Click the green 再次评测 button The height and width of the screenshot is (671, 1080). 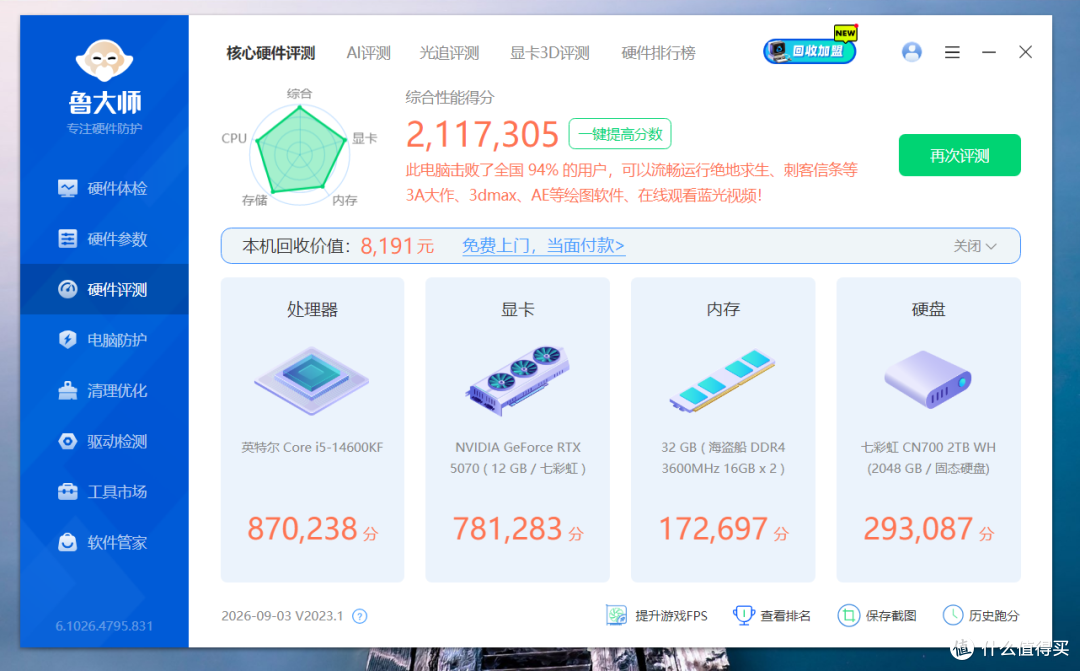click(959, 155)
